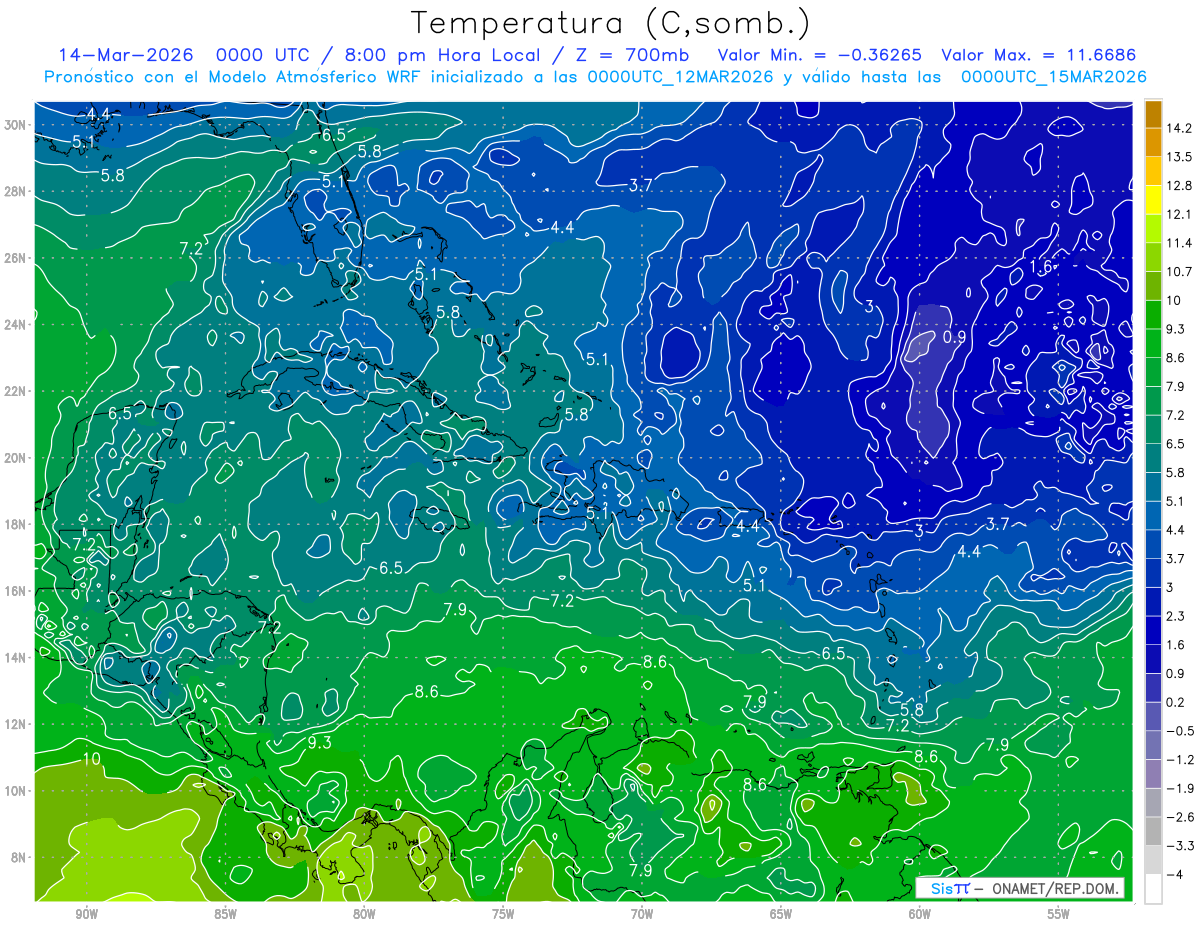
Task: Click the '8N' latitude label
Action: click(17, 857)
